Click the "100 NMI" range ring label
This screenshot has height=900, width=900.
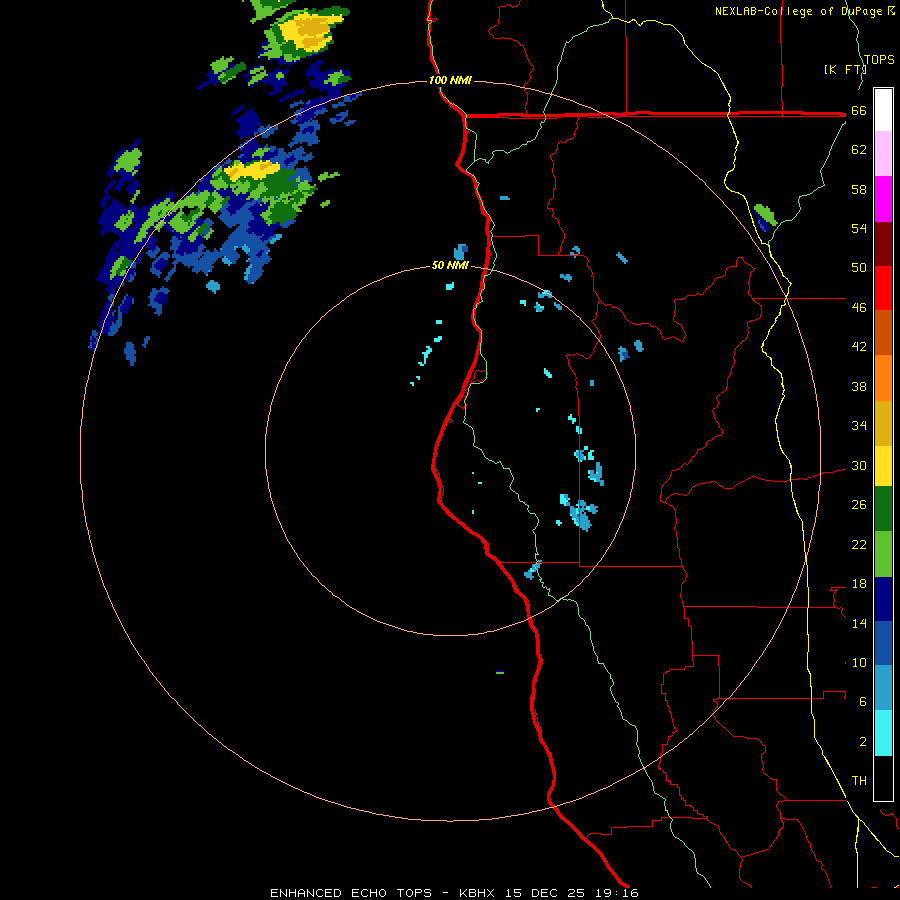(x=450, y=80)
